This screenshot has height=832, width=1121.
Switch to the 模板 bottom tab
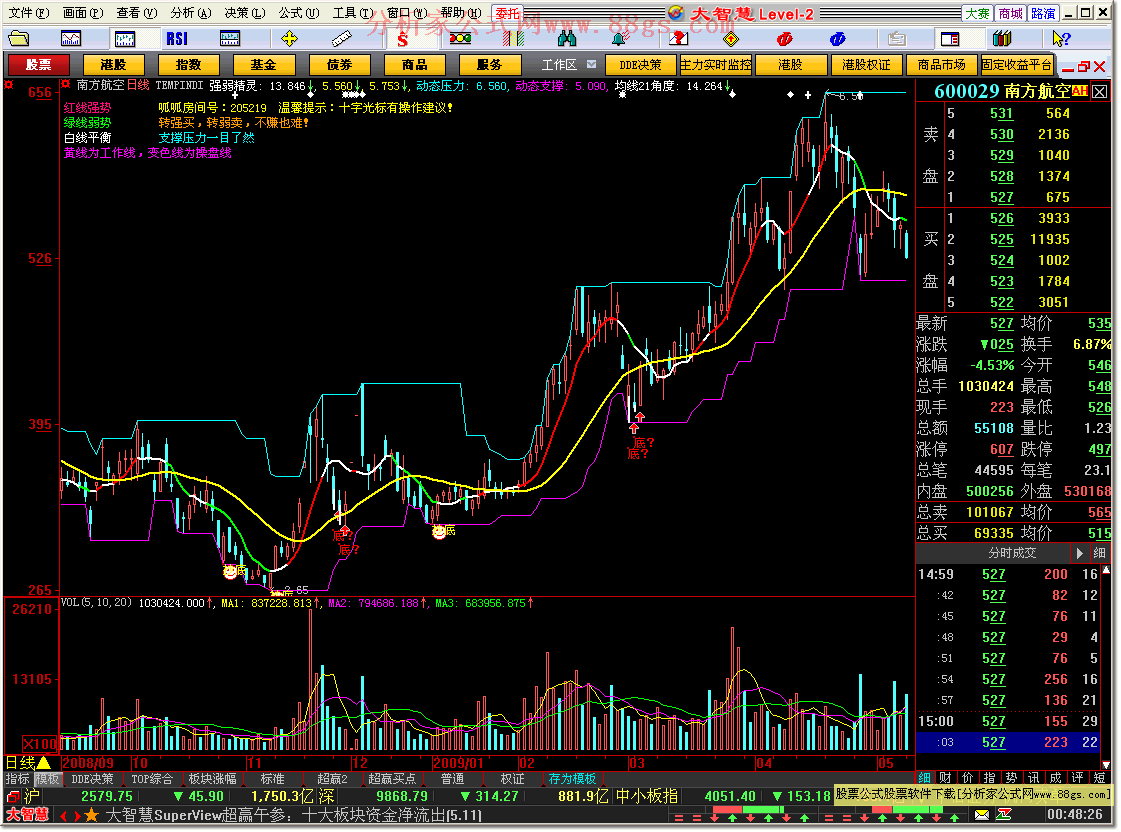pos(47,779)
